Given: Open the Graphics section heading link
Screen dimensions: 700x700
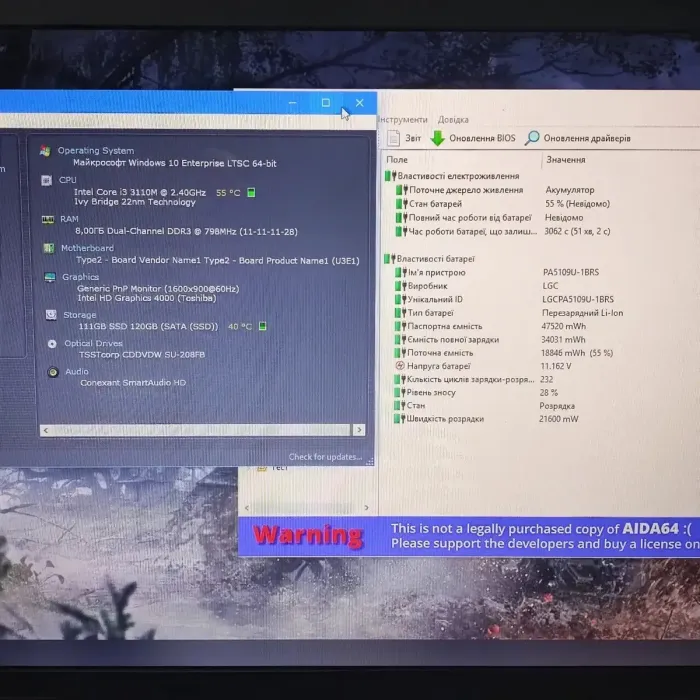Looking at the screenshot, I should [80, 277].
